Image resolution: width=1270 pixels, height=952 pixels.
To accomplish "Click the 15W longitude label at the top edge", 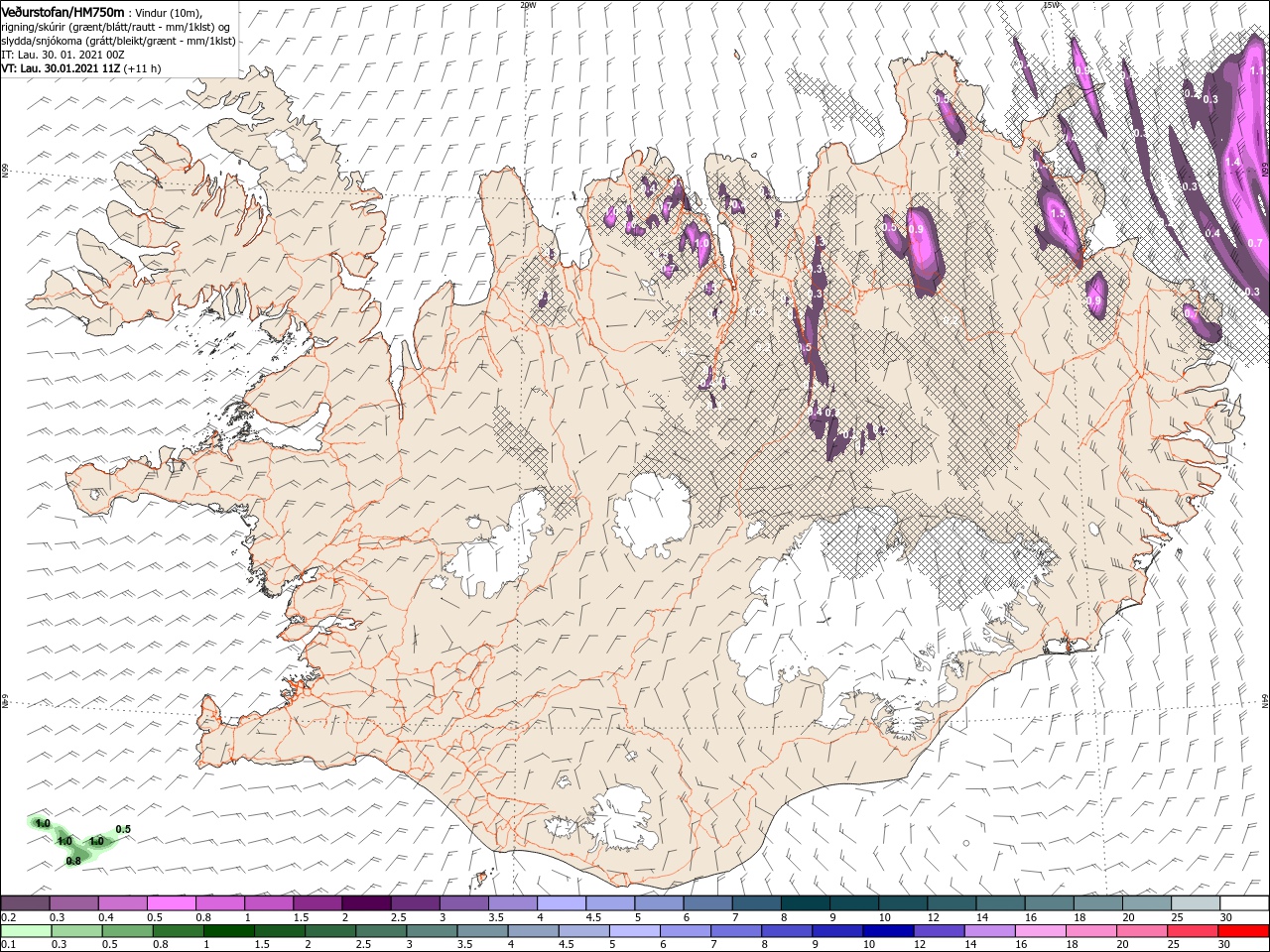I will click(x=1050, y=4).
